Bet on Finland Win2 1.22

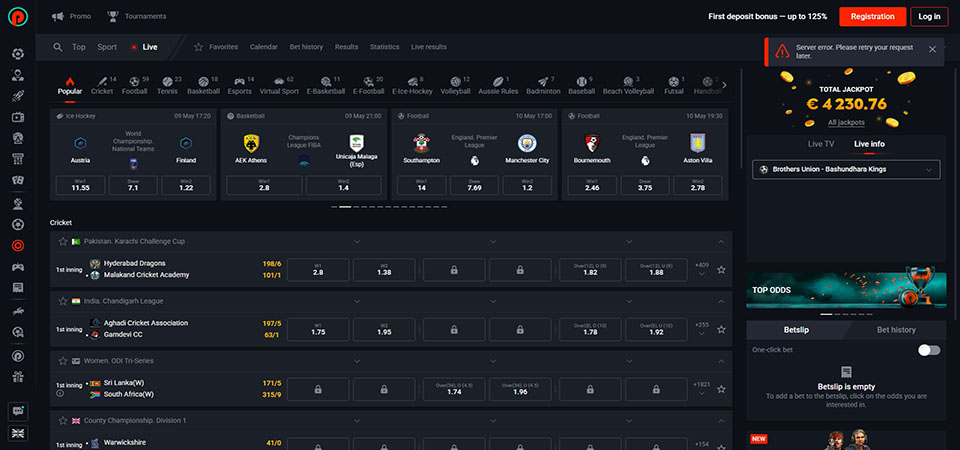coord(186,186)
